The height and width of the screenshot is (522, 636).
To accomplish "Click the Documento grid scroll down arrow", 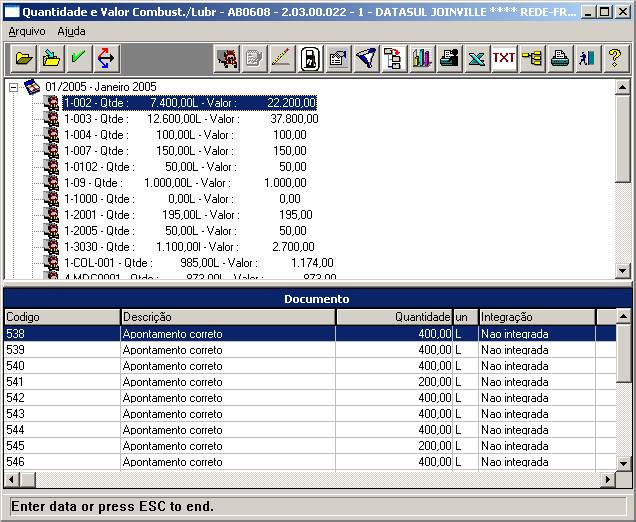I will 623,463.
